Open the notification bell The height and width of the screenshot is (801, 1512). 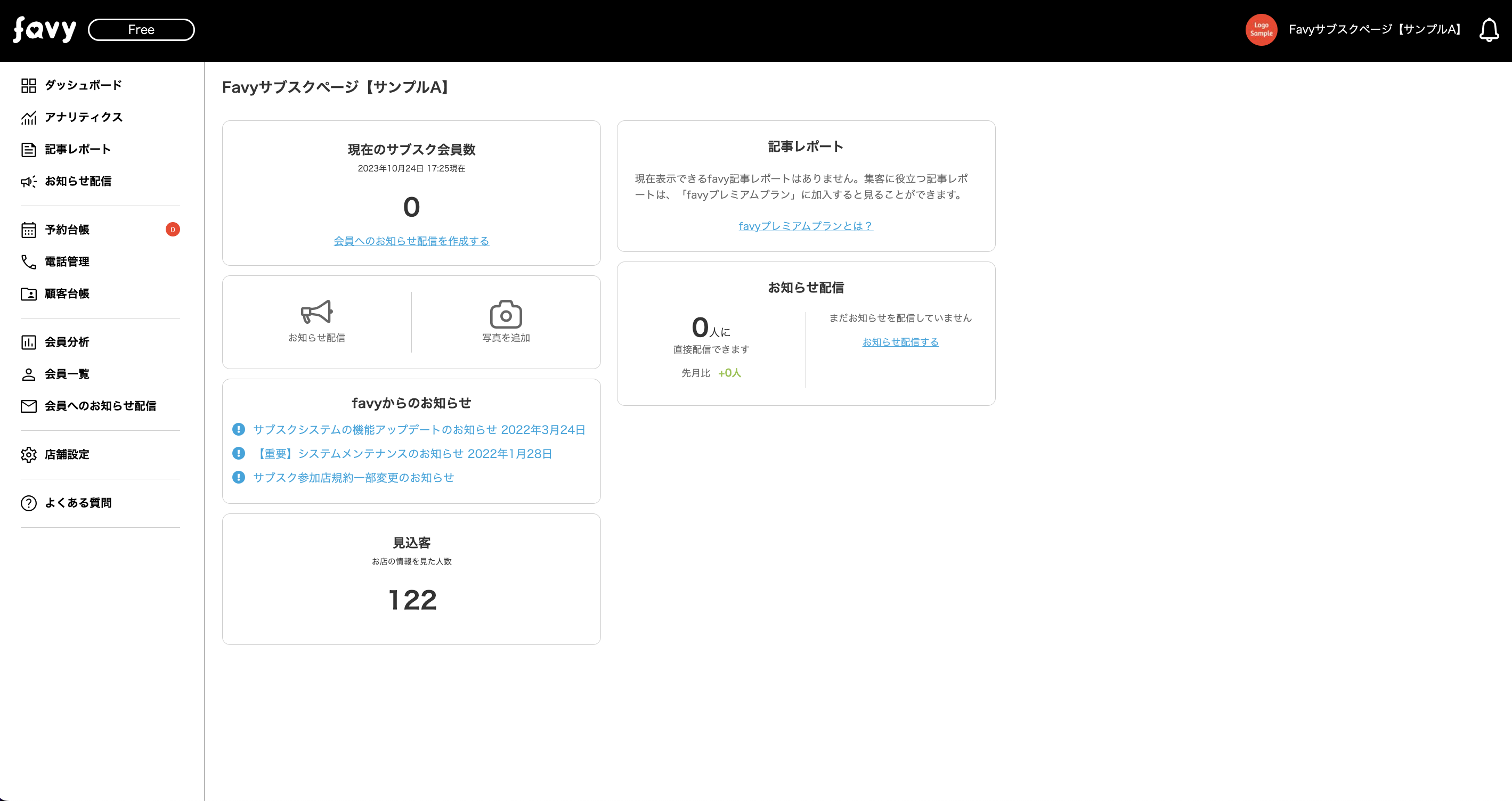[1489, 30]
